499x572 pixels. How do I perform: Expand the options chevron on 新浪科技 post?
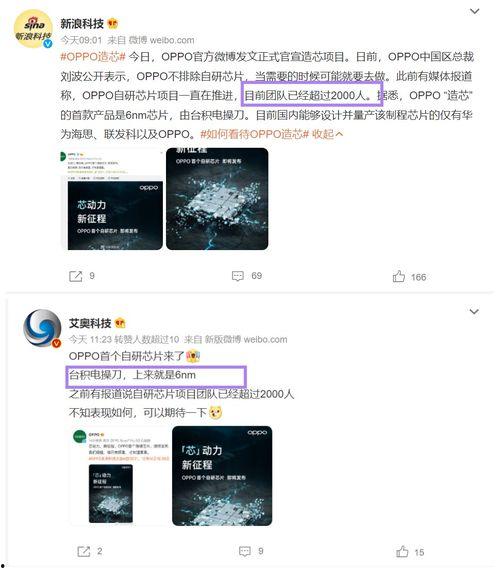point(474,11)
